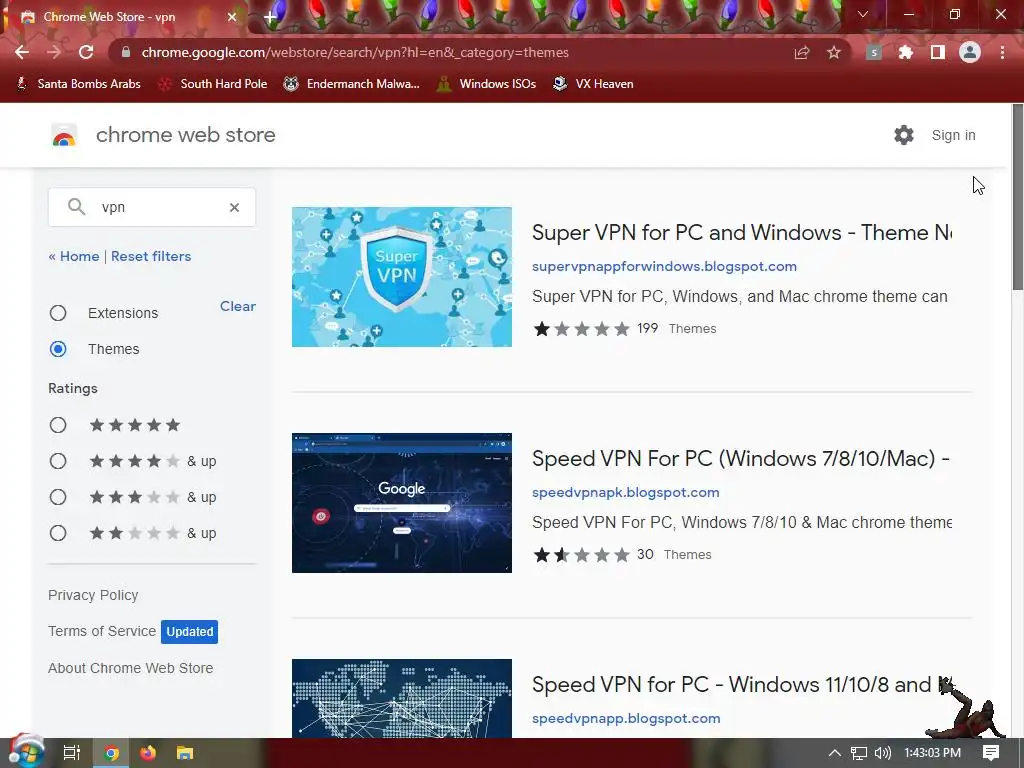Click the address bar URL

(x=355, y=52)
